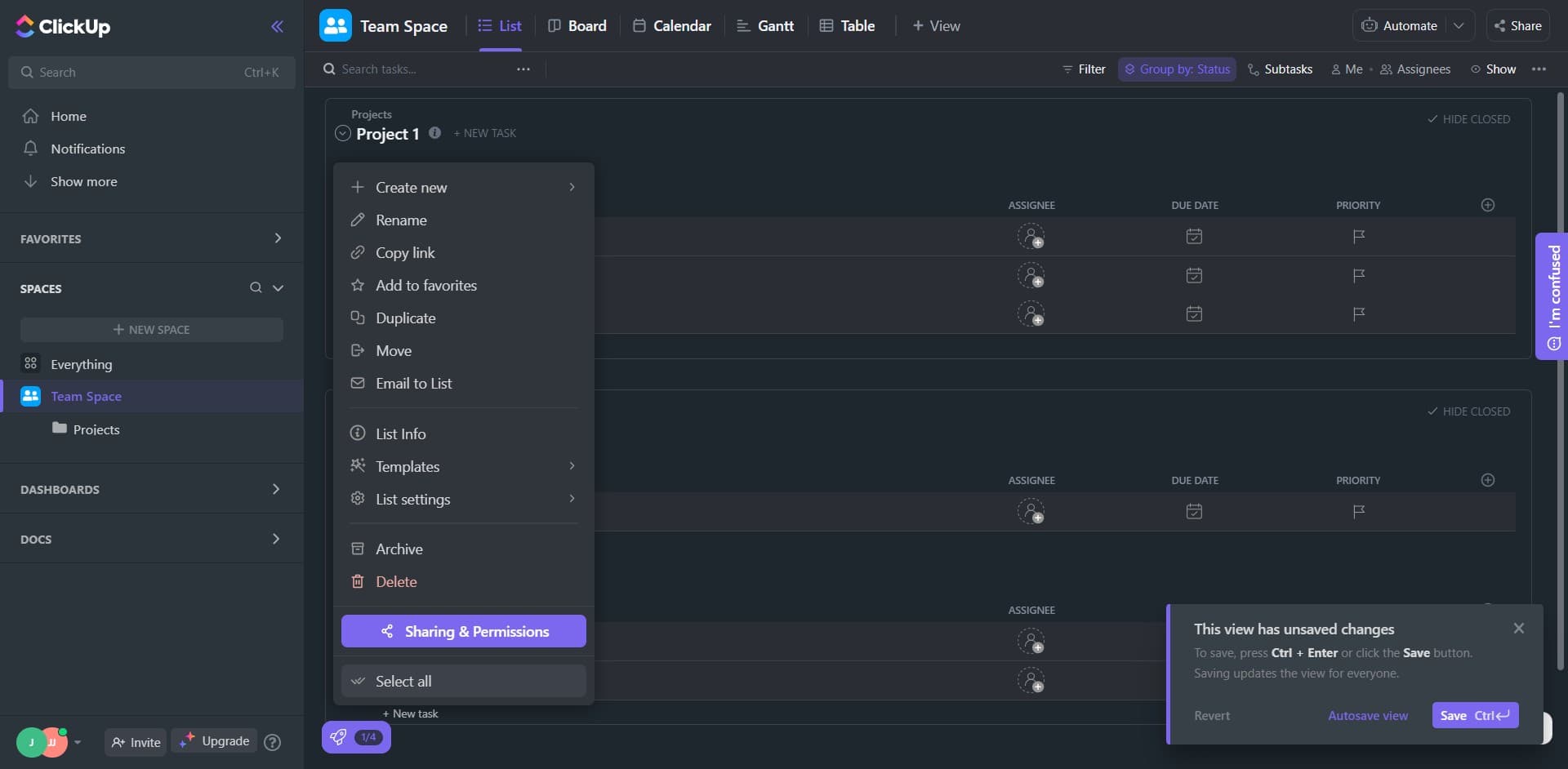Viewport: 1568px width, 769px height.
Task: Assign a user to the first task
Action: click(1031, 237)
